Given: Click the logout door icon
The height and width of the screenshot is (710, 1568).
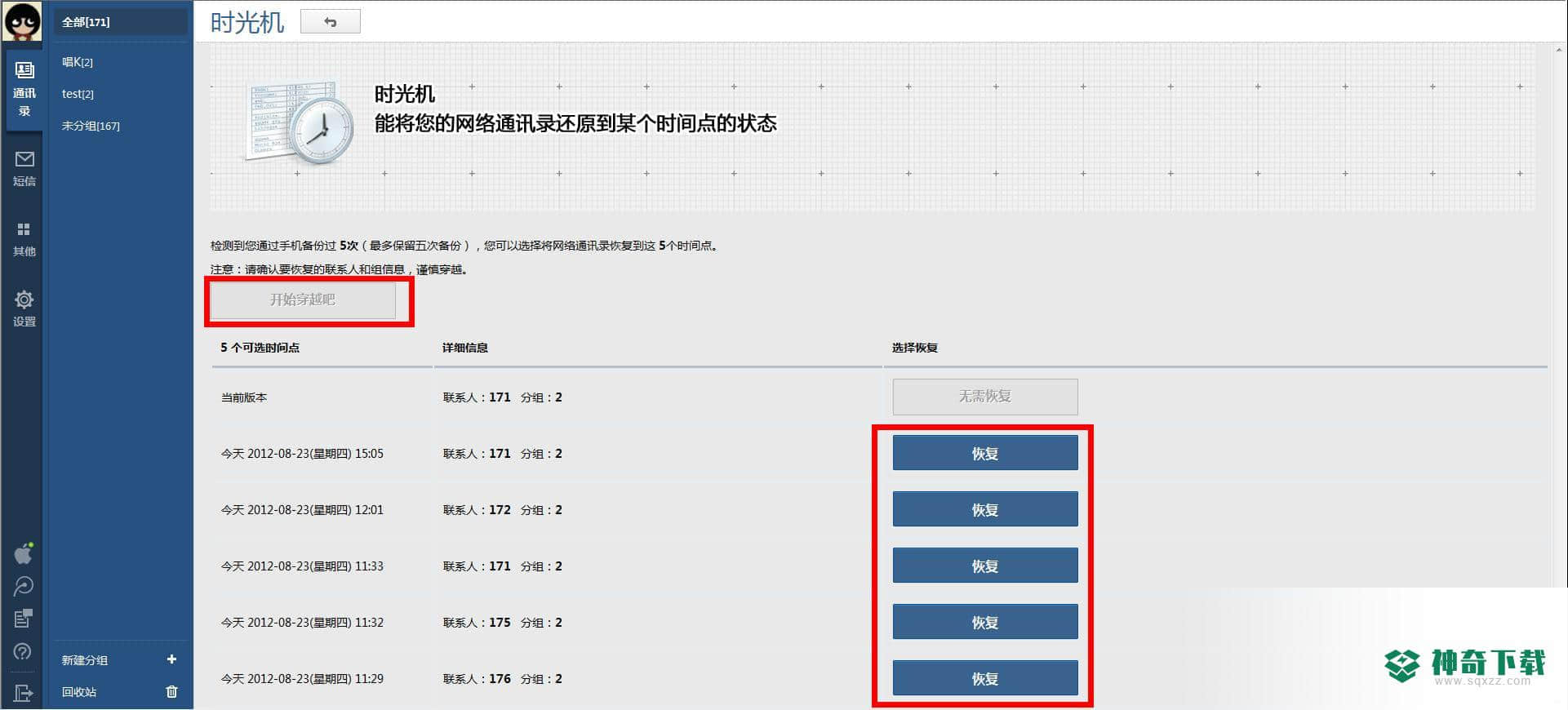Looking at the screenshot, I should point(24,692).
